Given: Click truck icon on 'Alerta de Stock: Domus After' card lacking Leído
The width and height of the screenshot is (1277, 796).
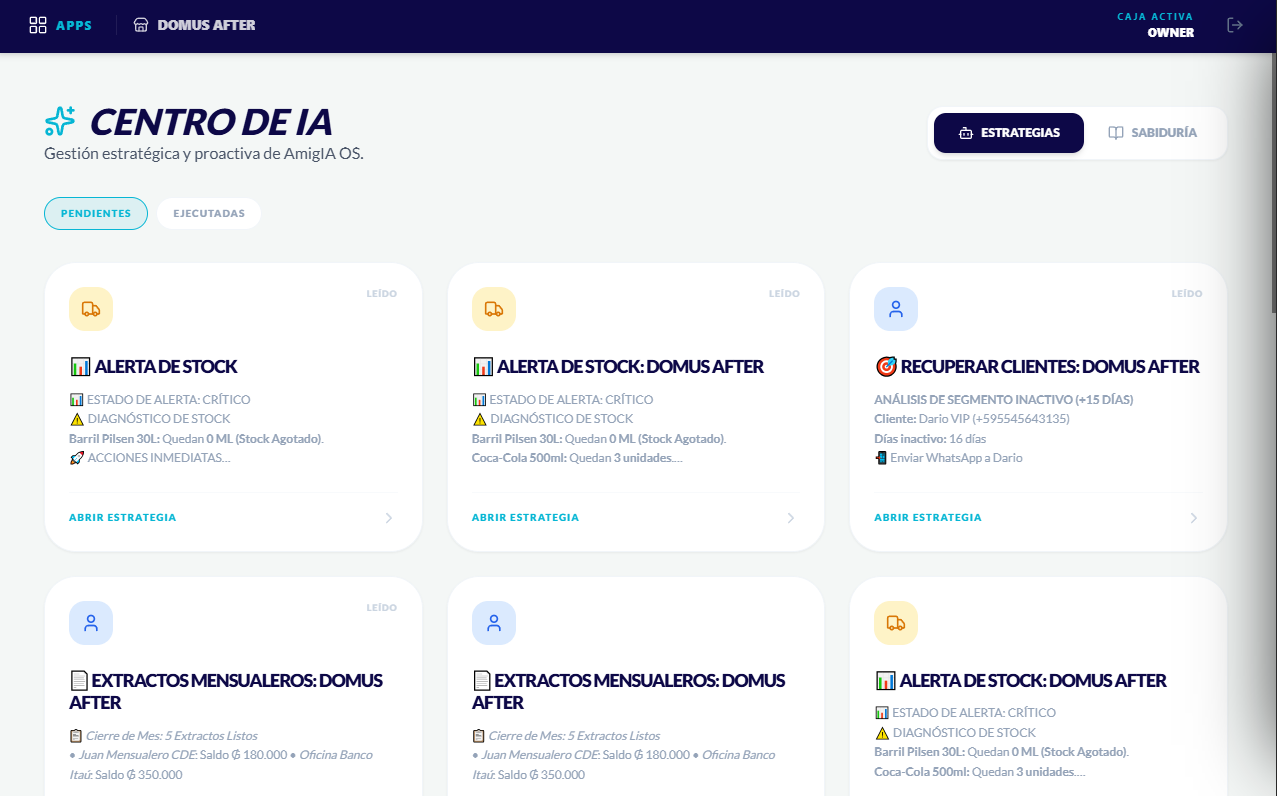Looking at the screenshot, I should (896, 623).
